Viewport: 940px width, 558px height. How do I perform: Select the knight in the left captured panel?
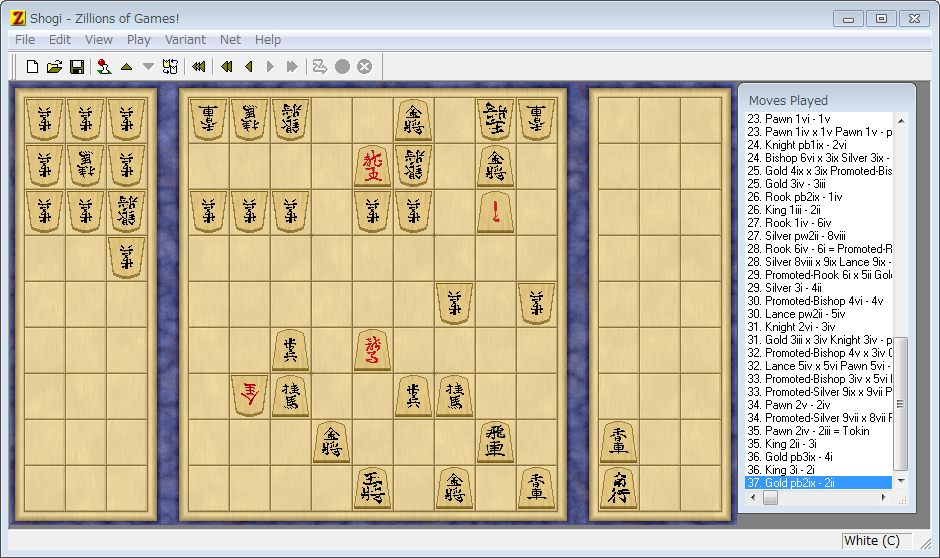tap(86, 165)
